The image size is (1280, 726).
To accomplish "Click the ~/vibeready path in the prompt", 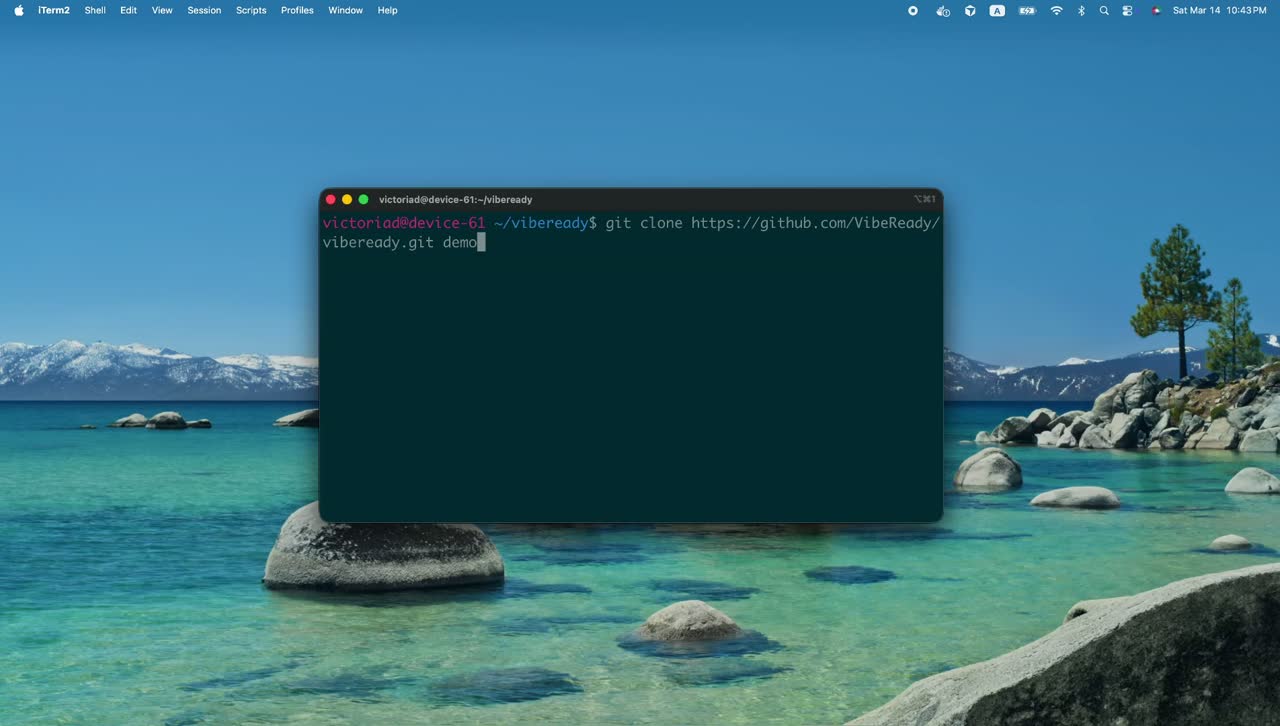I will pos(541,223).
